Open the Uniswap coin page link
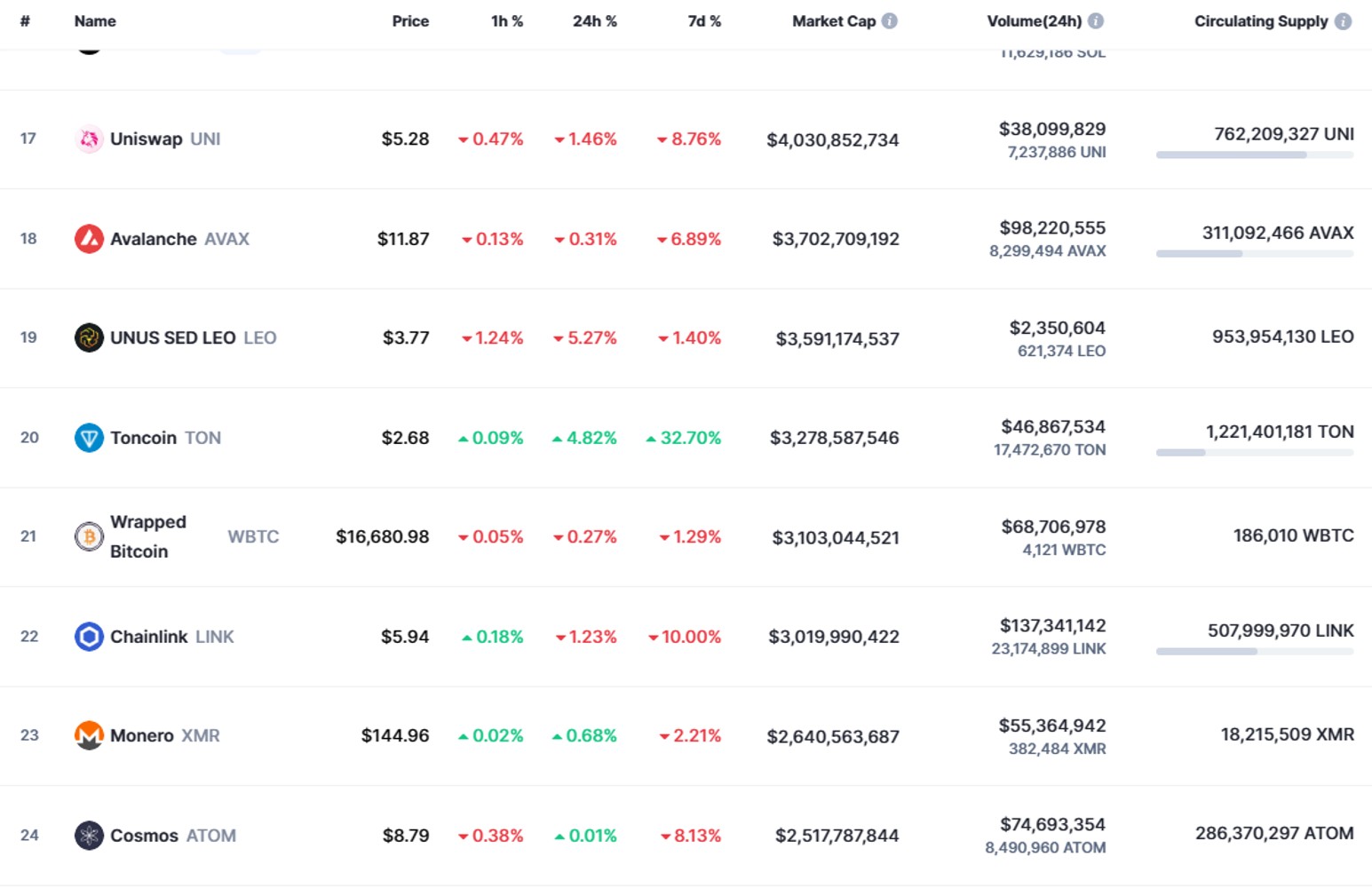Image resolution: width=1372 pixels, height=888 pixels. (165, 139)
